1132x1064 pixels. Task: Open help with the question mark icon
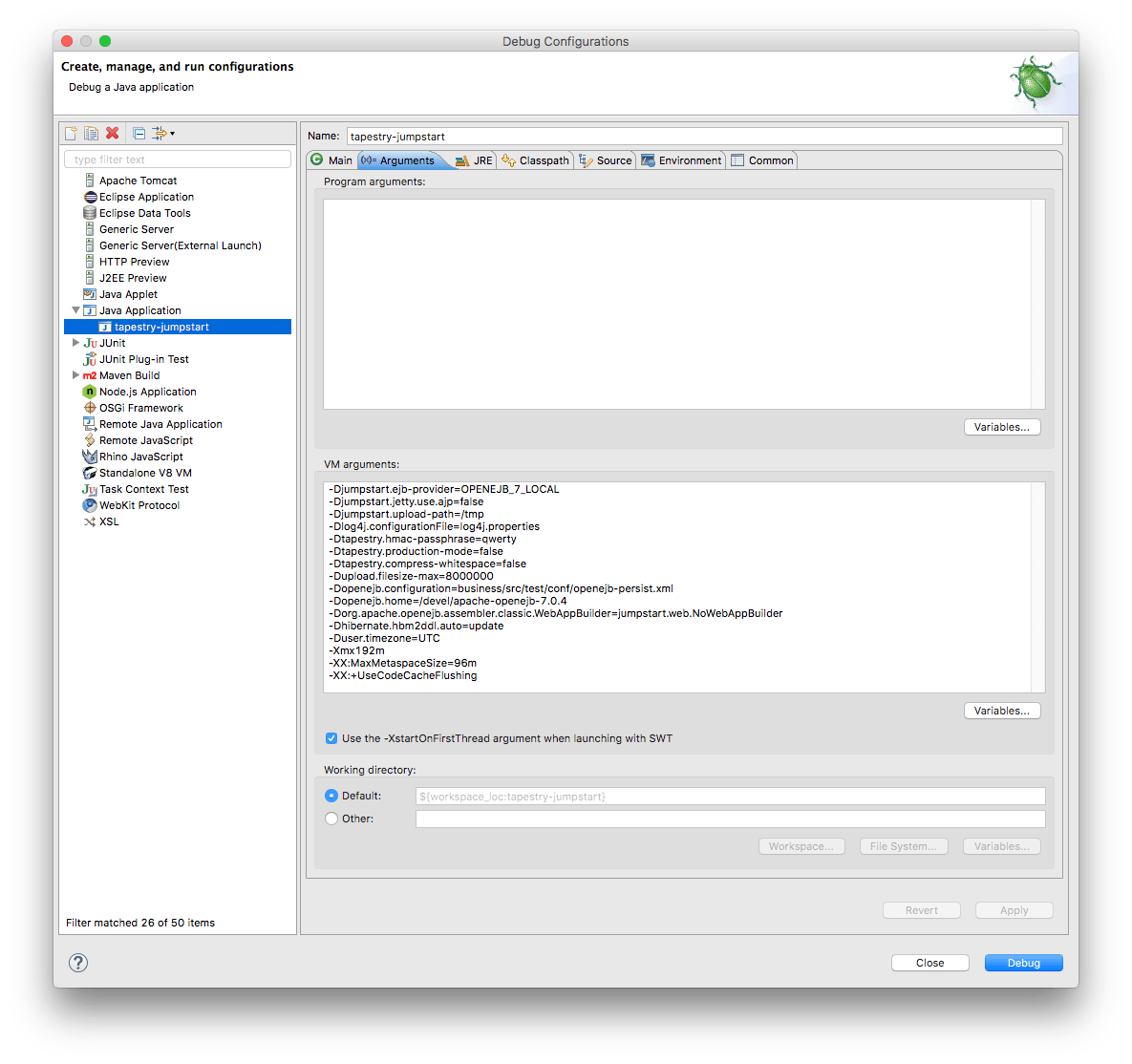pos(78,963)
